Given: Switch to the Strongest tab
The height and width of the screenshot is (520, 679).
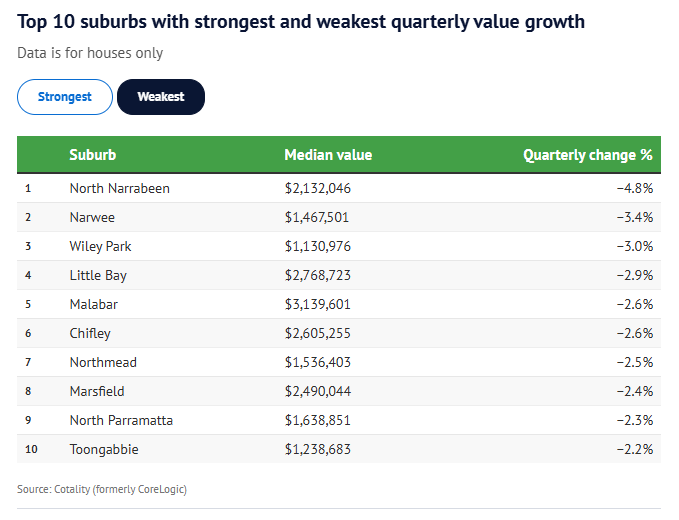Looking at the screenshot, I should [x=65, y=97].
